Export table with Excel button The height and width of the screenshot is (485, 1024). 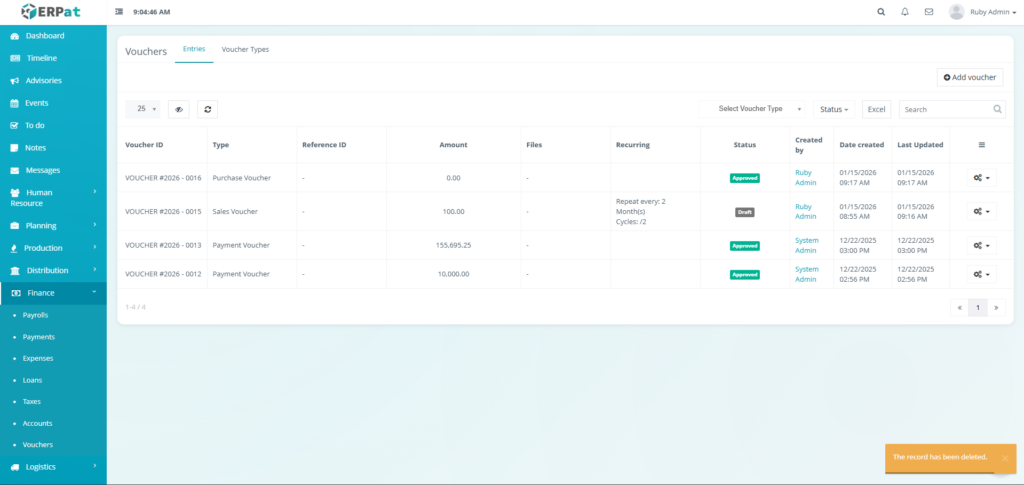tap(876, 110)
